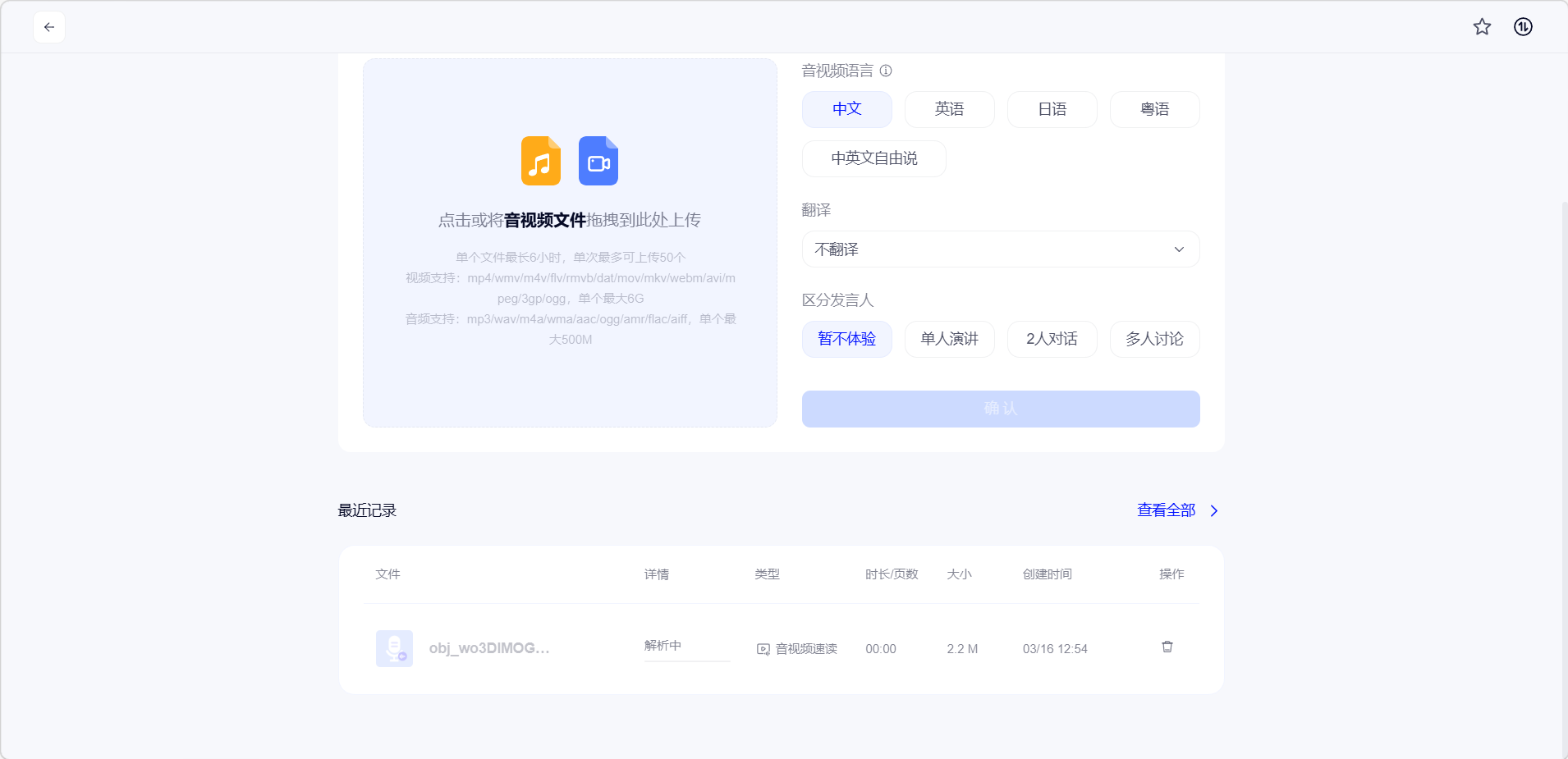Click the chevron arrow in translation dropdown
1568x759 pixels.
click(x=1179, y=249)
